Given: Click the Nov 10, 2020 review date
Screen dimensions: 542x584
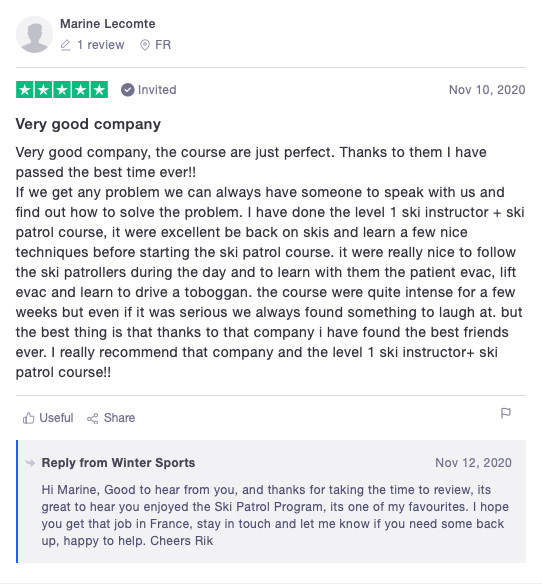Looking at the screenshot, I should [x=487, y=90].
